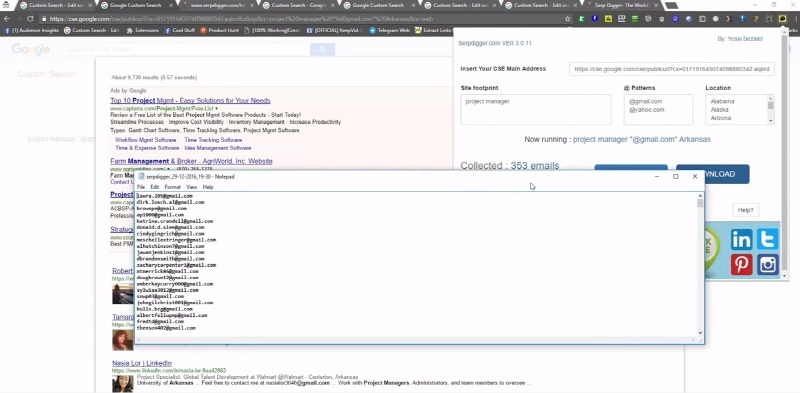
Task: Click the Google custom search box
Action: pos(186,50)
